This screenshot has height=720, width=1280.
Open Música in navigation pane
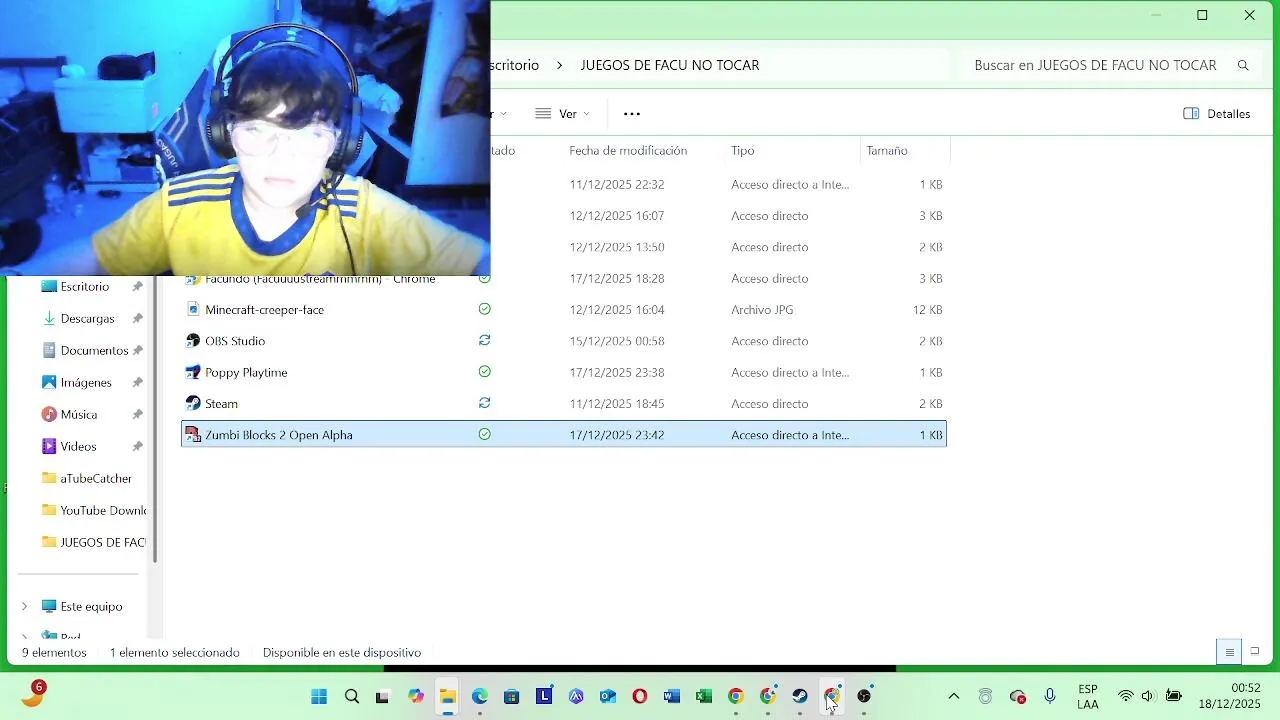coord(78,415)
